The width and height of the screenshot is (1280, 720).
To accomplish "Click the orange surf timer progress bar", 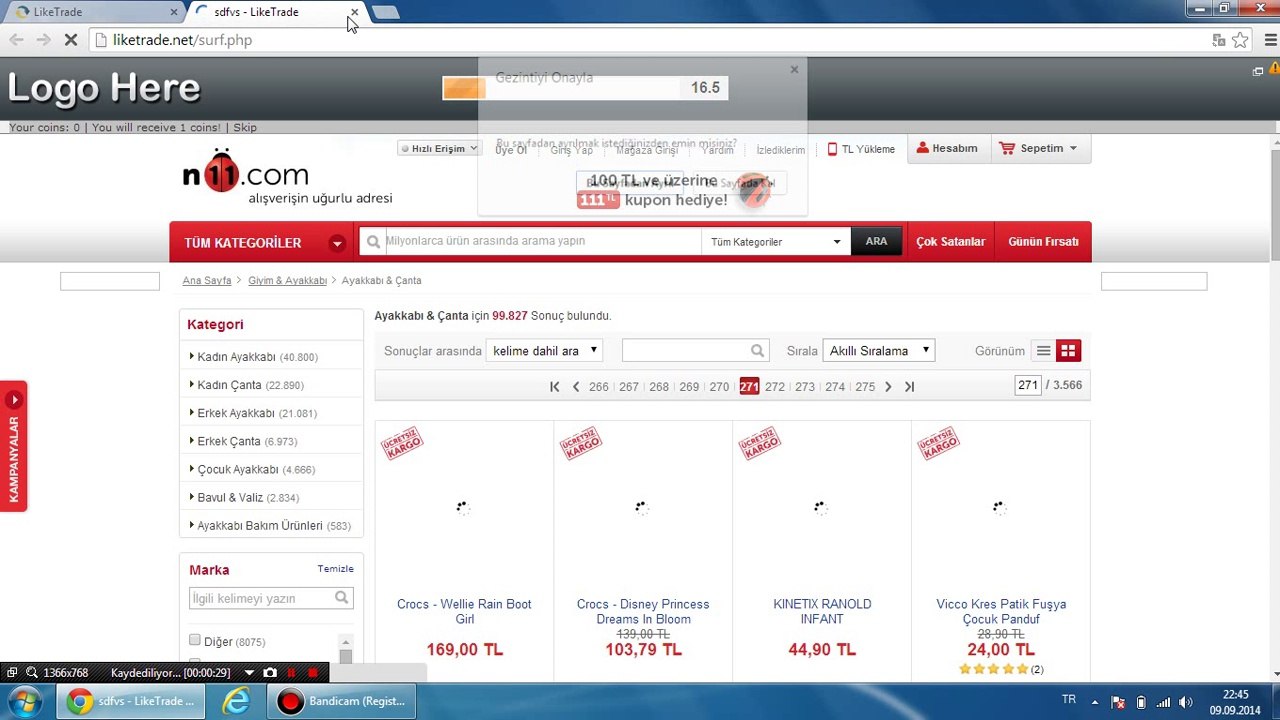I will tap(464, 88).
